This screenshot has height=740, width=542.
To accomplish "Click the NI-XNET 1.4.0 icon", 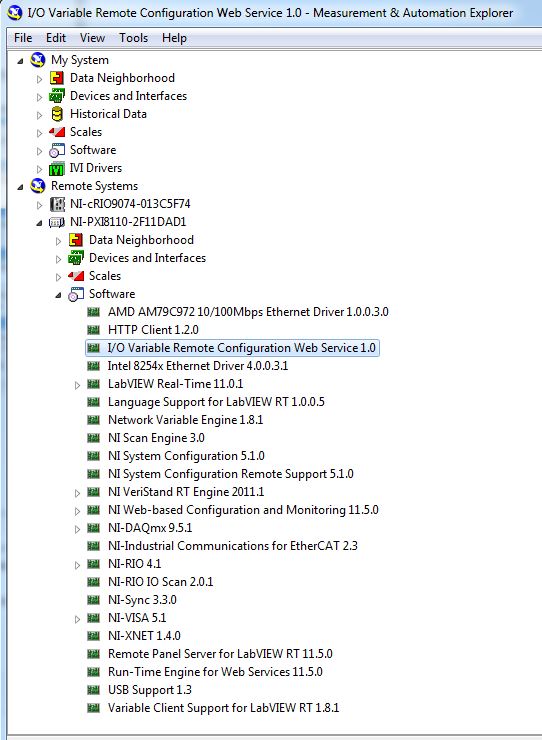I will (x=94, y=636).
